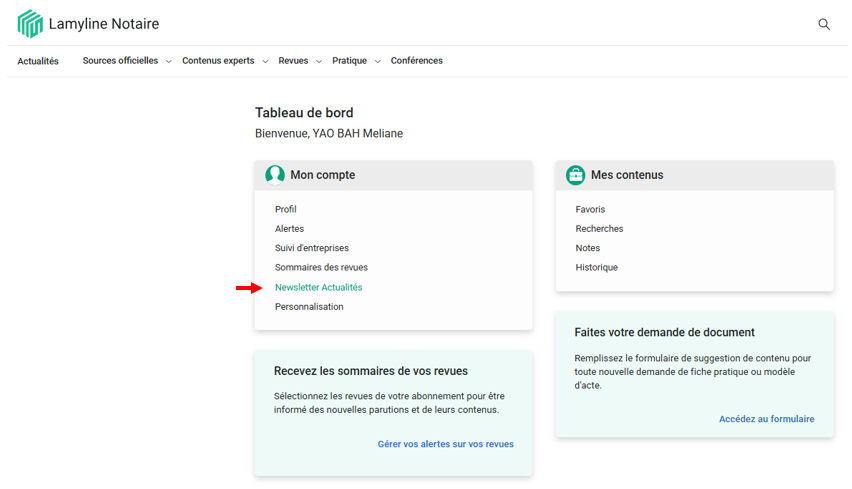Click the Lamyline Notaire logo icon
The image size is (852, 489).
[x=30, y=24]
